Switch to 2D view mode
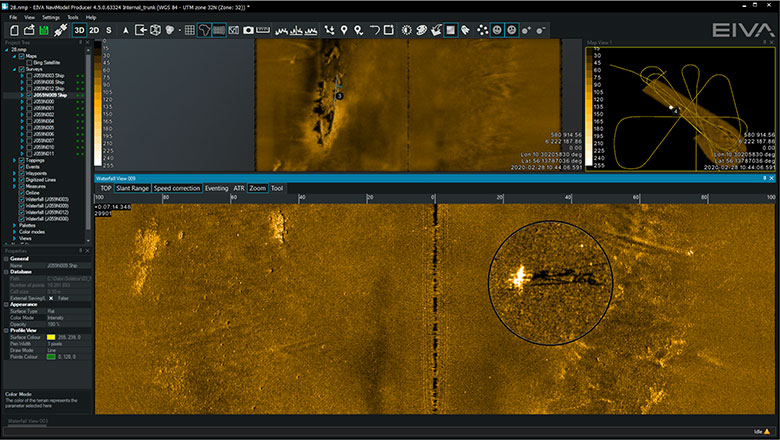This screenshot has width=780, height=440. [x=94, y=30]
